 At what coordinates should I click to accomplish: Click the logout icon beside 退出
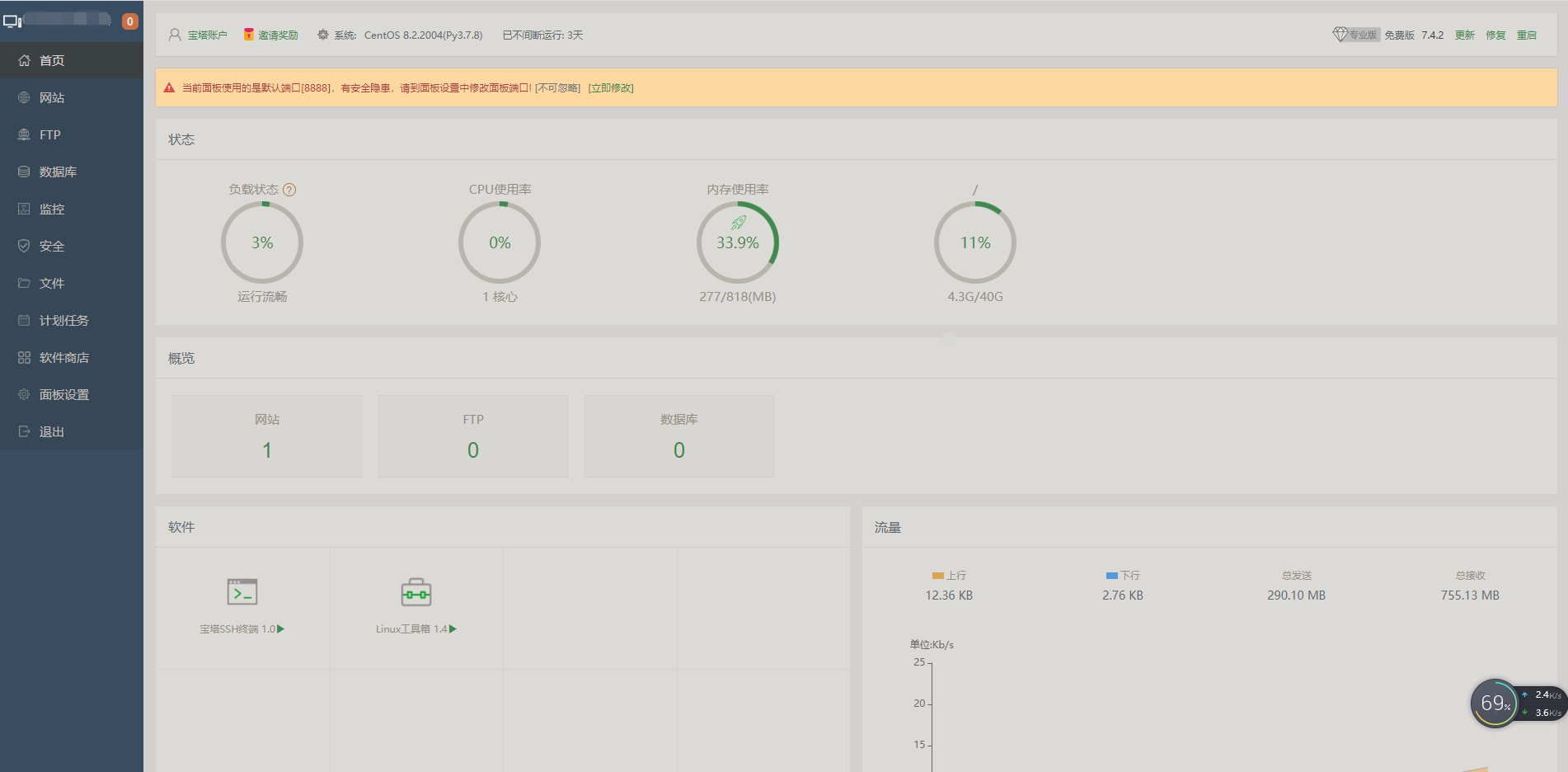pyautogui.click(x=24, y=431)
